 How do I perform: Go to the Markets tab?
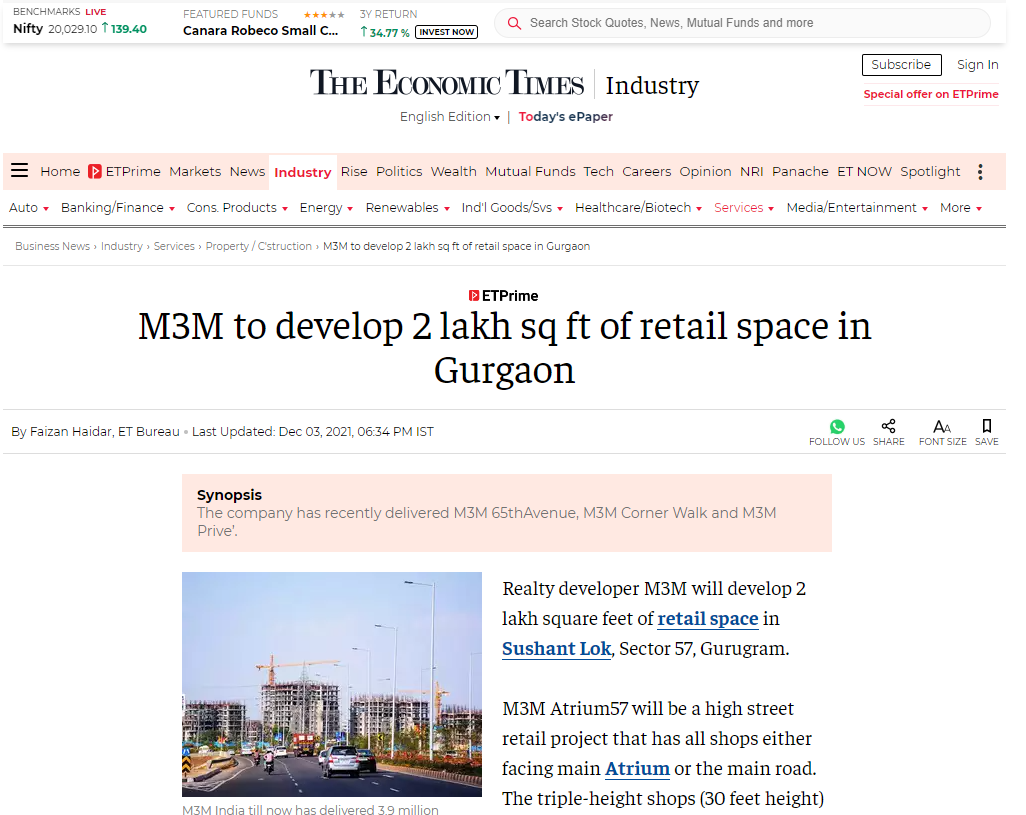coord(195,172)
